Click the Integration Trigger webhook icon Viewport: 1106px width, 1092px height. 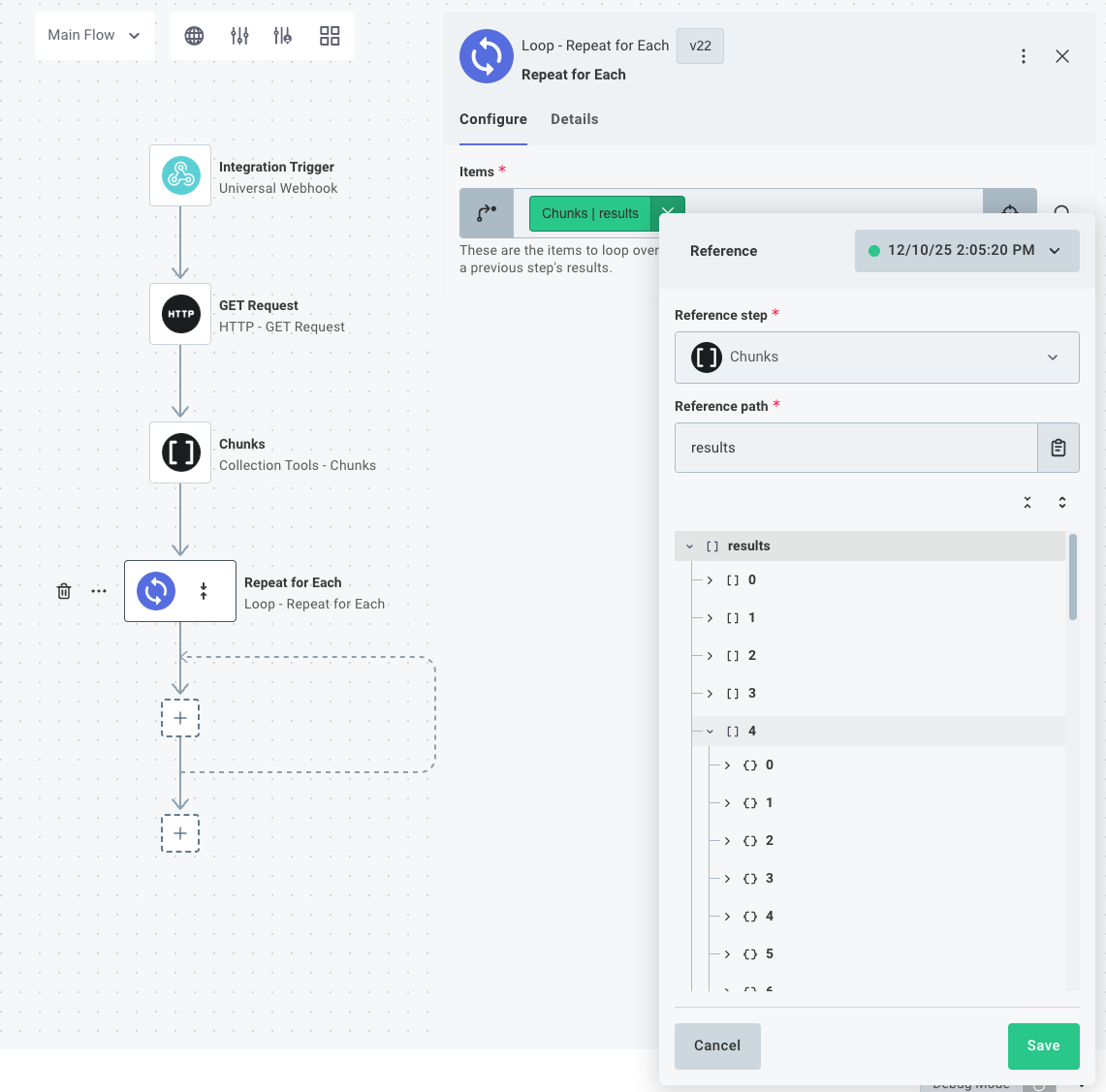[180, 175]
